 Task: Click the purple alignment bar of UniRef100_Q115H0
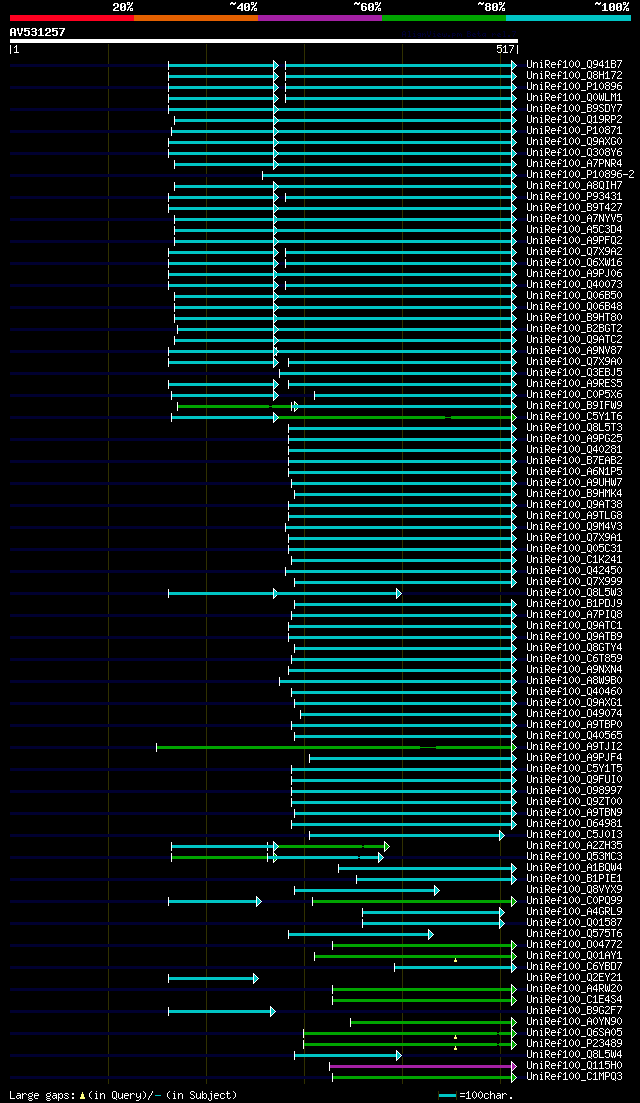pyautogui.click(x=421, y=1066)
